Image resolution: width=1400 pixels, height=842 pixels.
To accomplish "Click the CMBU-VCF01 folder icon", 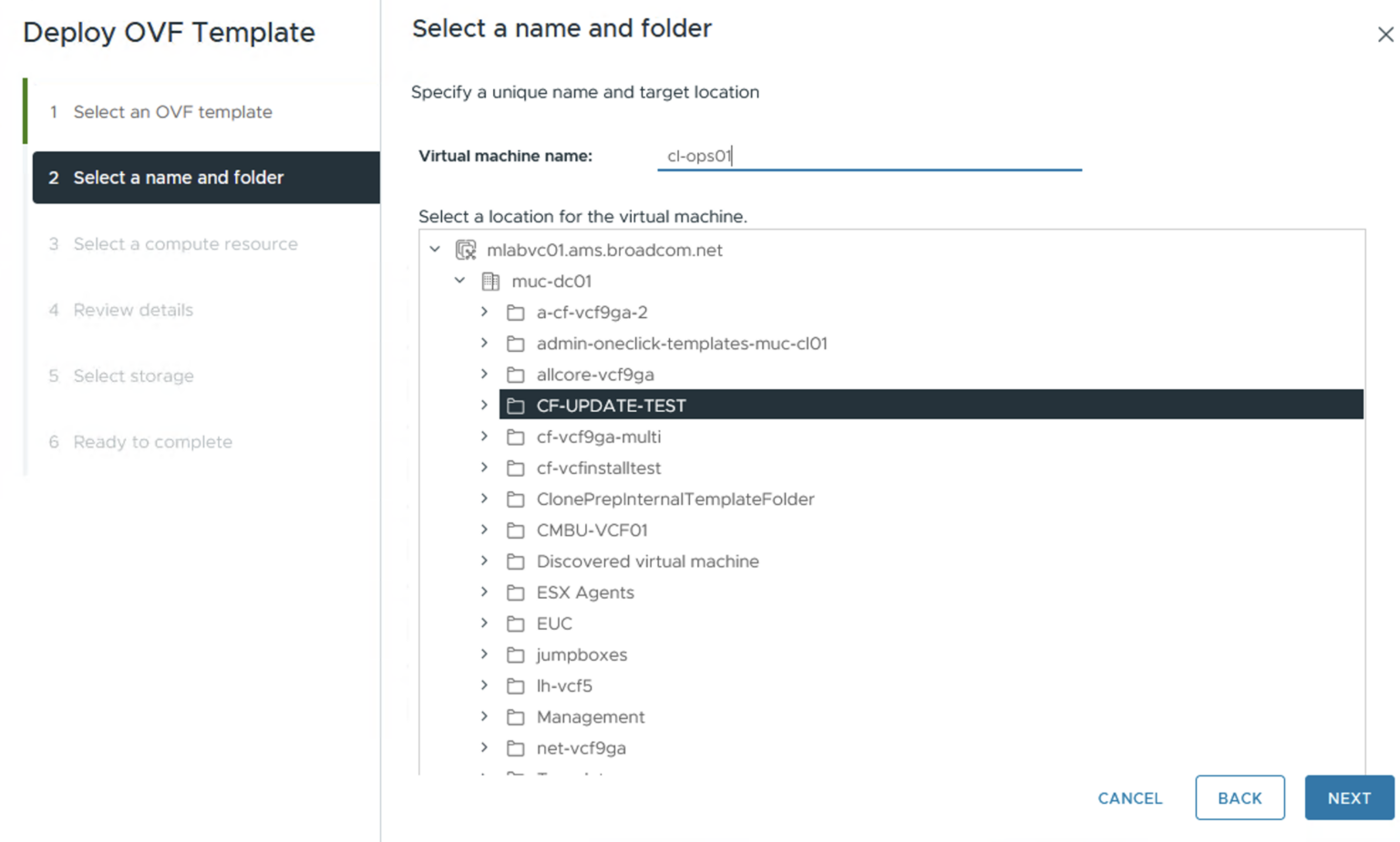I will point(516,530).
